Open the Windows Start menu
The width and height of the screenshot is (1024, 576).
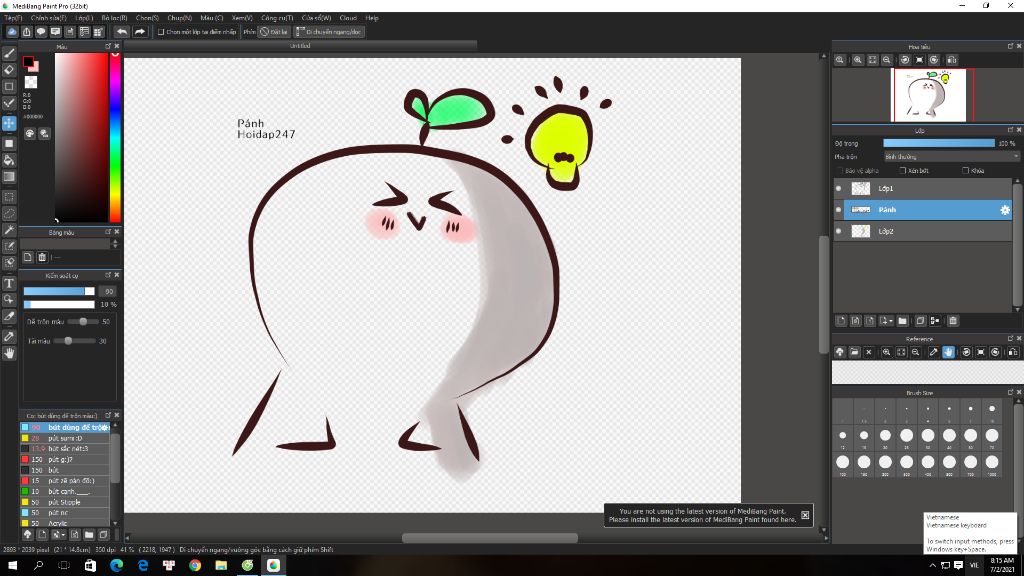point(12,566)
